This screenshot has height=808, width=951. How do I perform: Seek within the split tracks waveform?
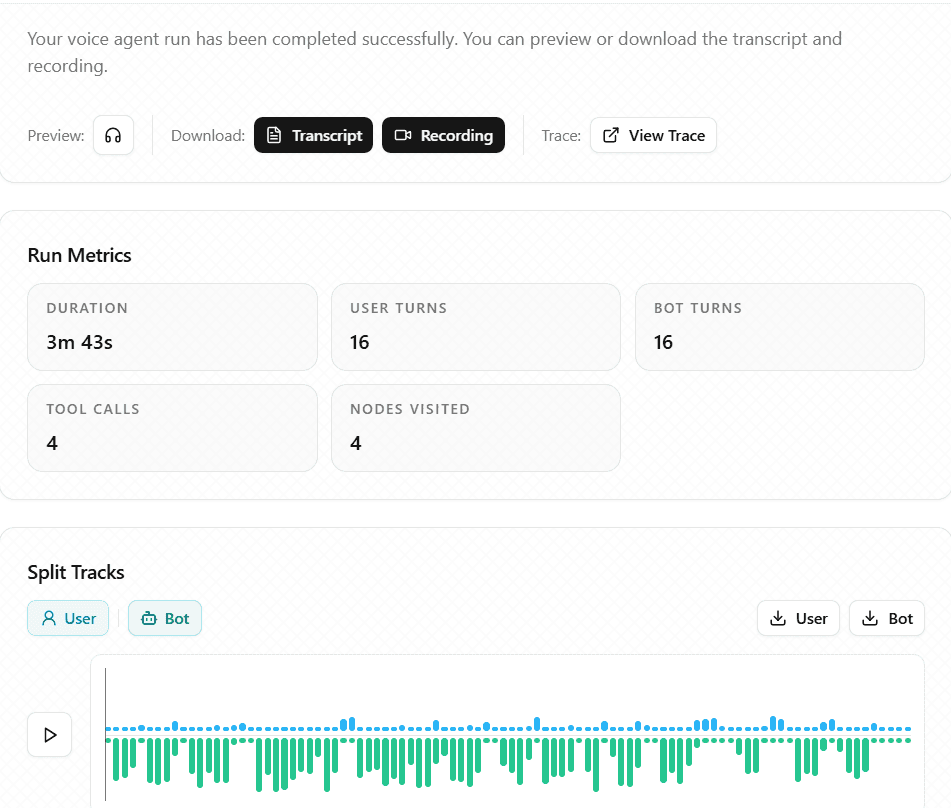[508, 734]
